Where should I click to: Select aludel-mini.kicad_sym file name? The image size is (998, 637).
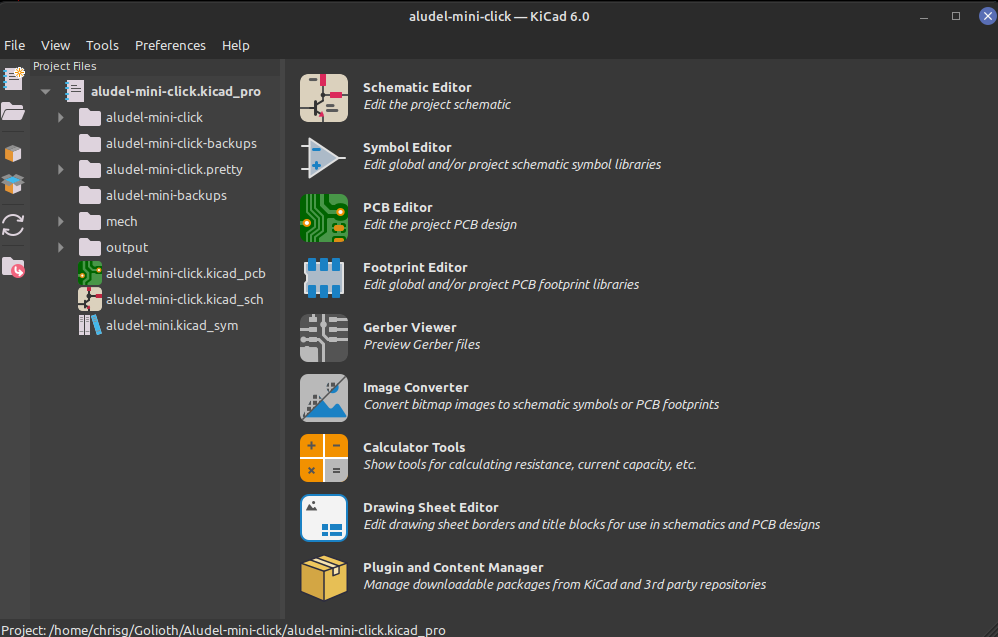172,325
